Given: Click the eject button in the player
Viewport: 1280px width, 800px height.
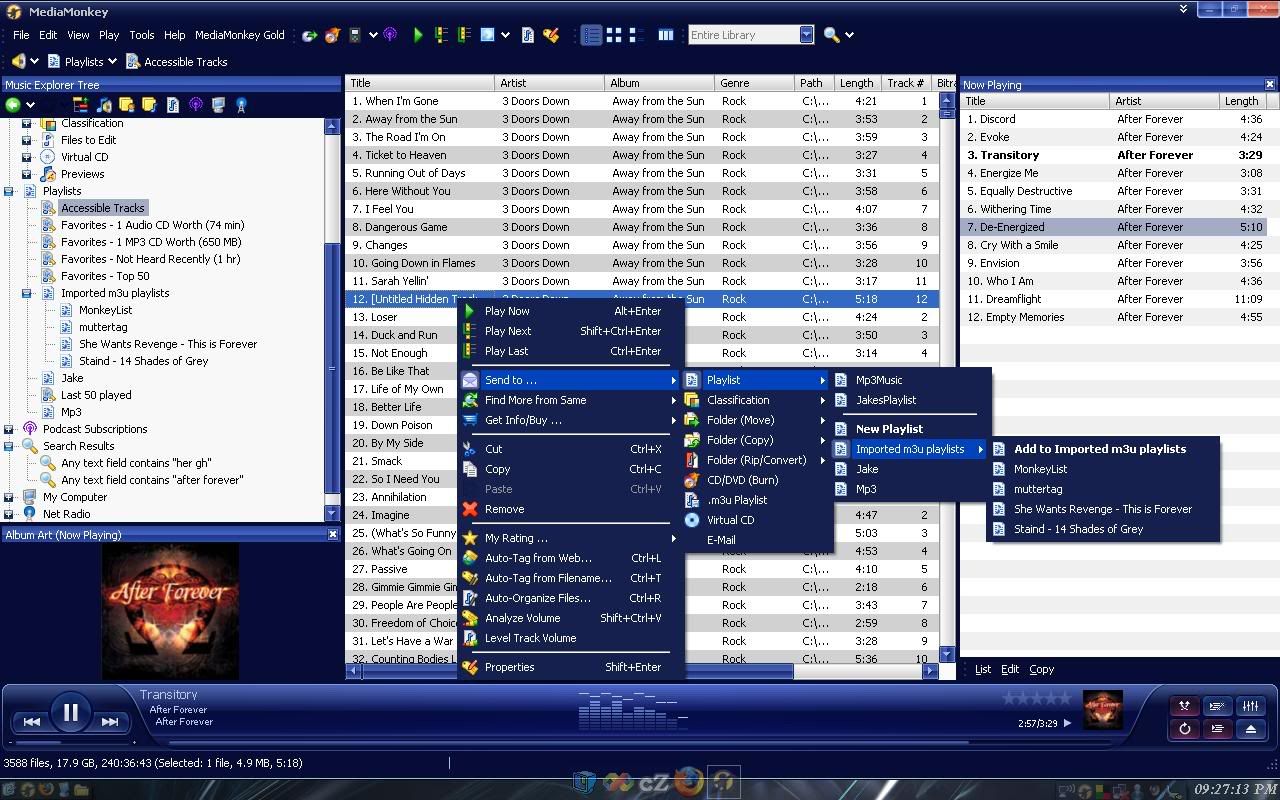Looking at the screenshot, I should (x=1250, y=729).
